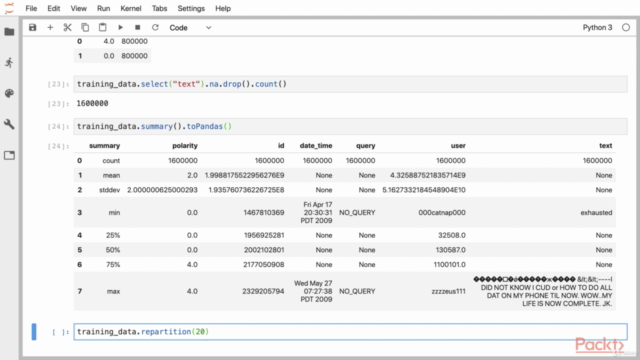
Task: Click the text column header
Action: coord(605,145)
